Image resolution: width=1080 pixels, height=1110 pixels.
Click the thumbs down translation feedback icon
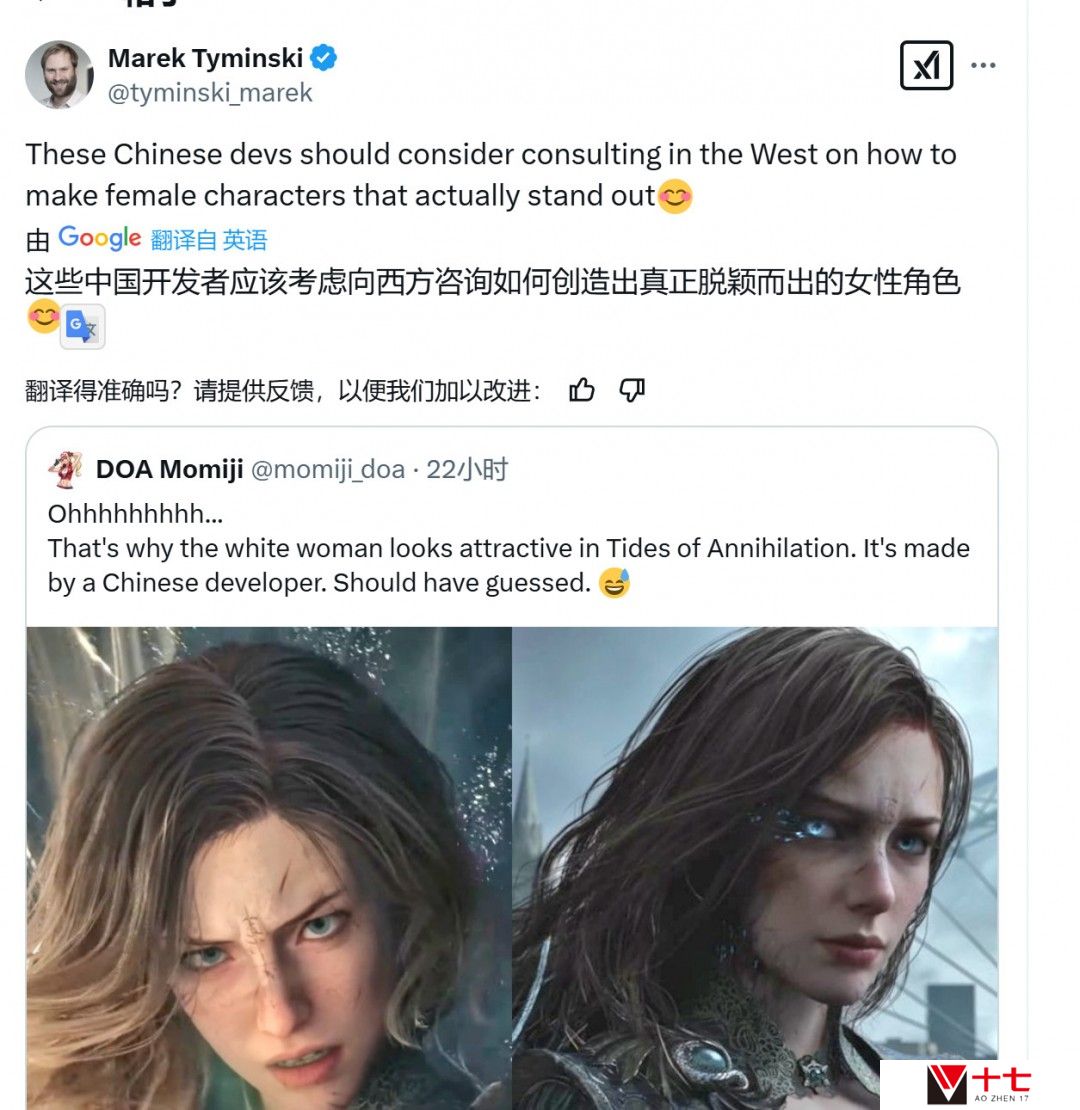pyautogui.click(x=631, y=389)
